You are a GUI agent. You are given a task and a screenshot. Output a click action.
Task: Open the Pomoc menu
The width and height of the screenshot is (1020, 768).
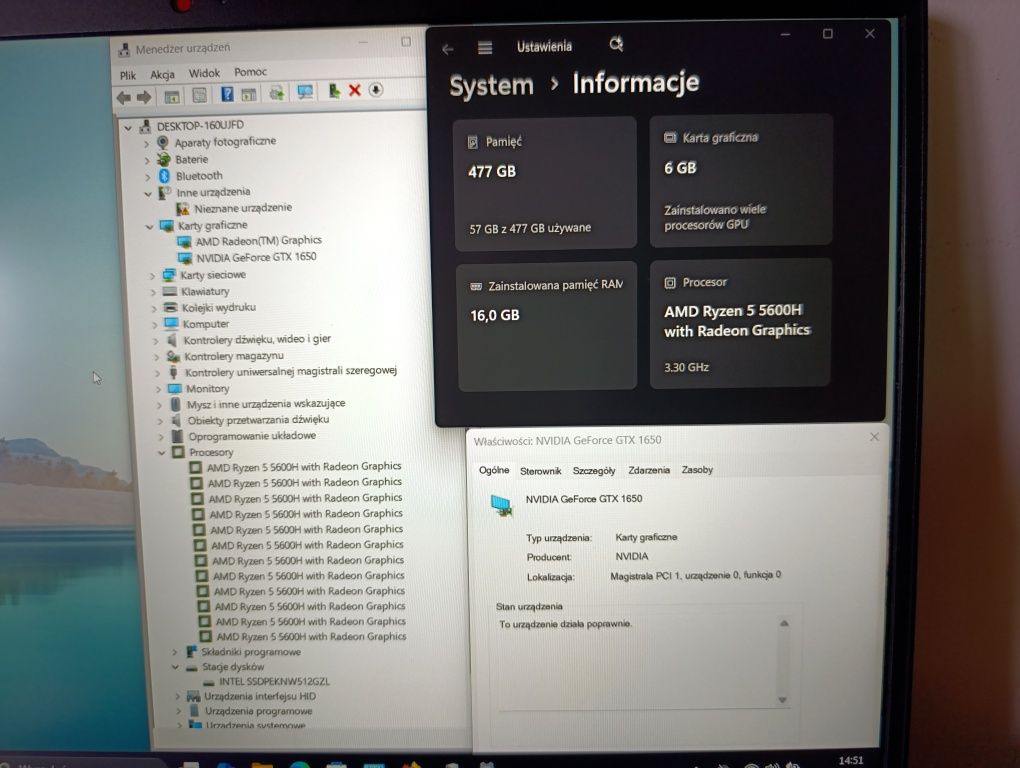click(250, 72)
